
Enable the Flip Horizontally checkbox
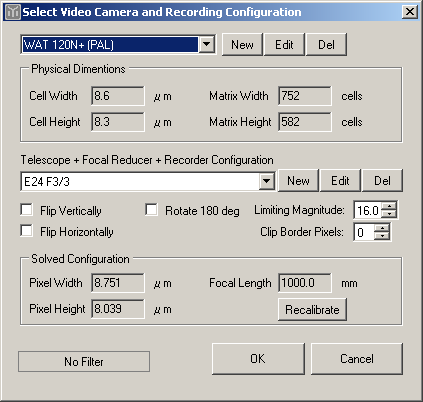pos(26,231)
